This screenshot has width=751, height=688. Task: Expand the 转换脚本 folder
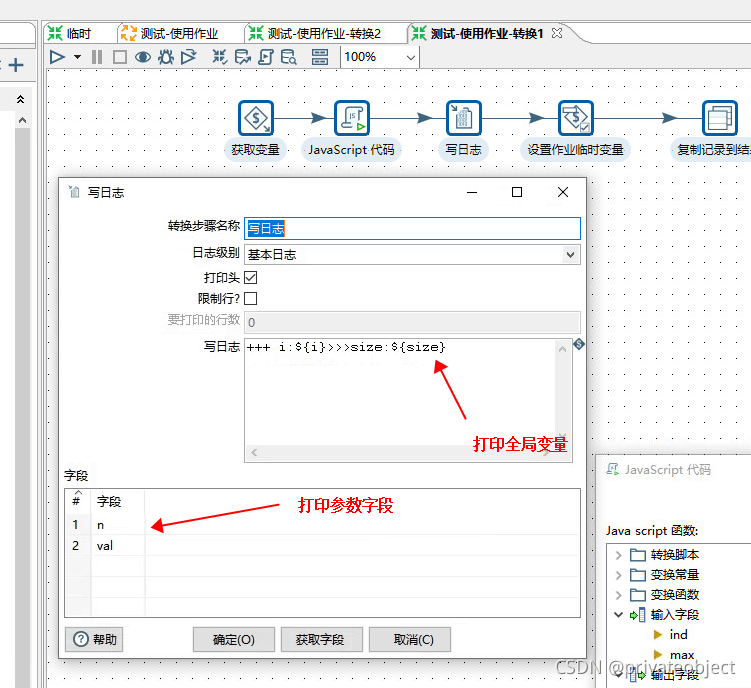tap(618, 555)
